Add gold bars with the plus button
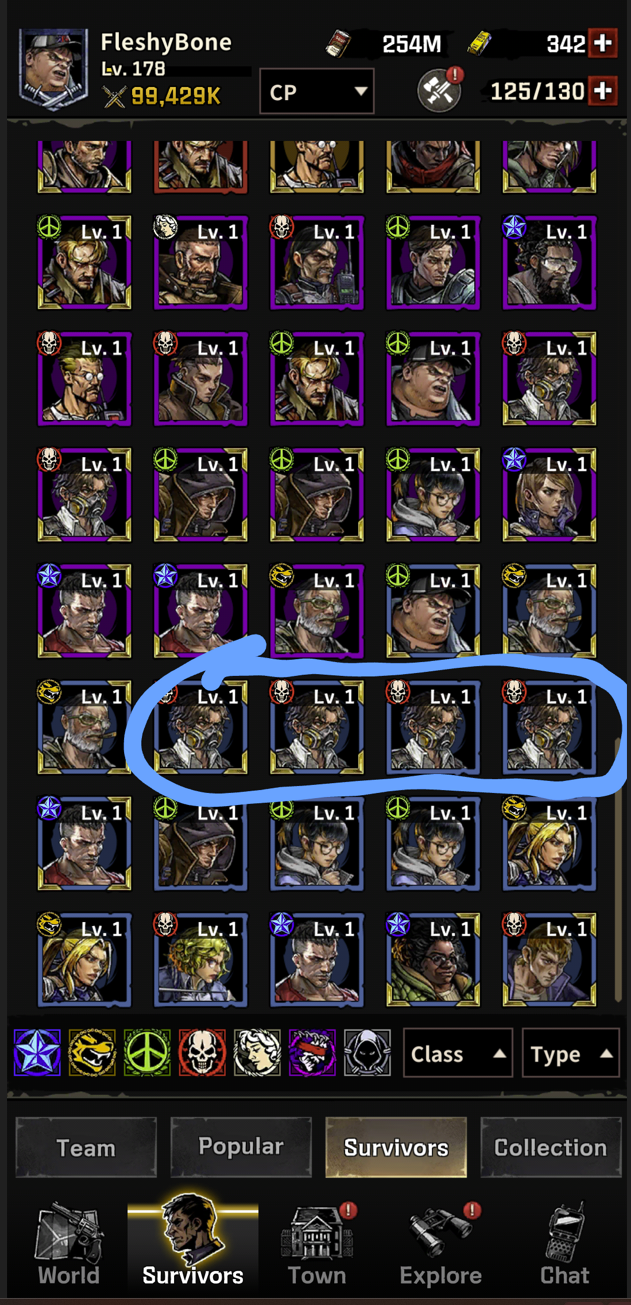The height and width of the screenshot is (1305, 631). (x=603, y=43)
